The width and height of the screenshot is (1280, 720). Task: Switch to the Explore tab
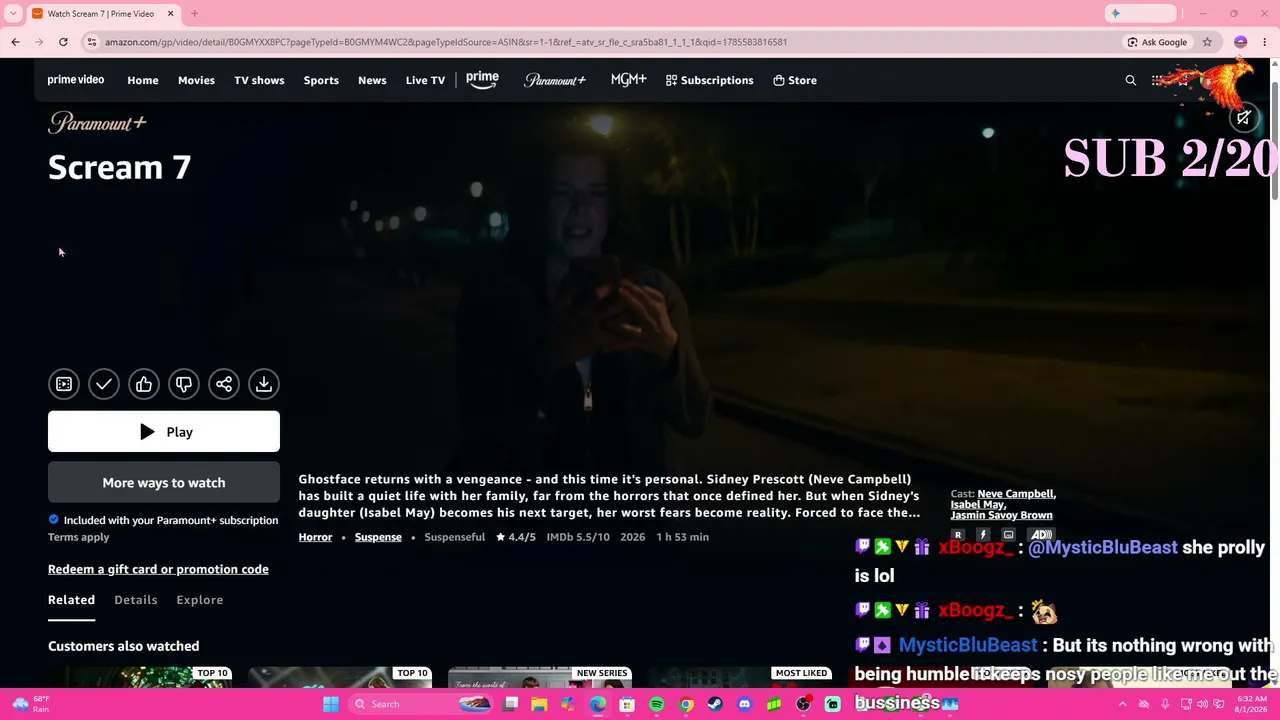coord(200,600)
